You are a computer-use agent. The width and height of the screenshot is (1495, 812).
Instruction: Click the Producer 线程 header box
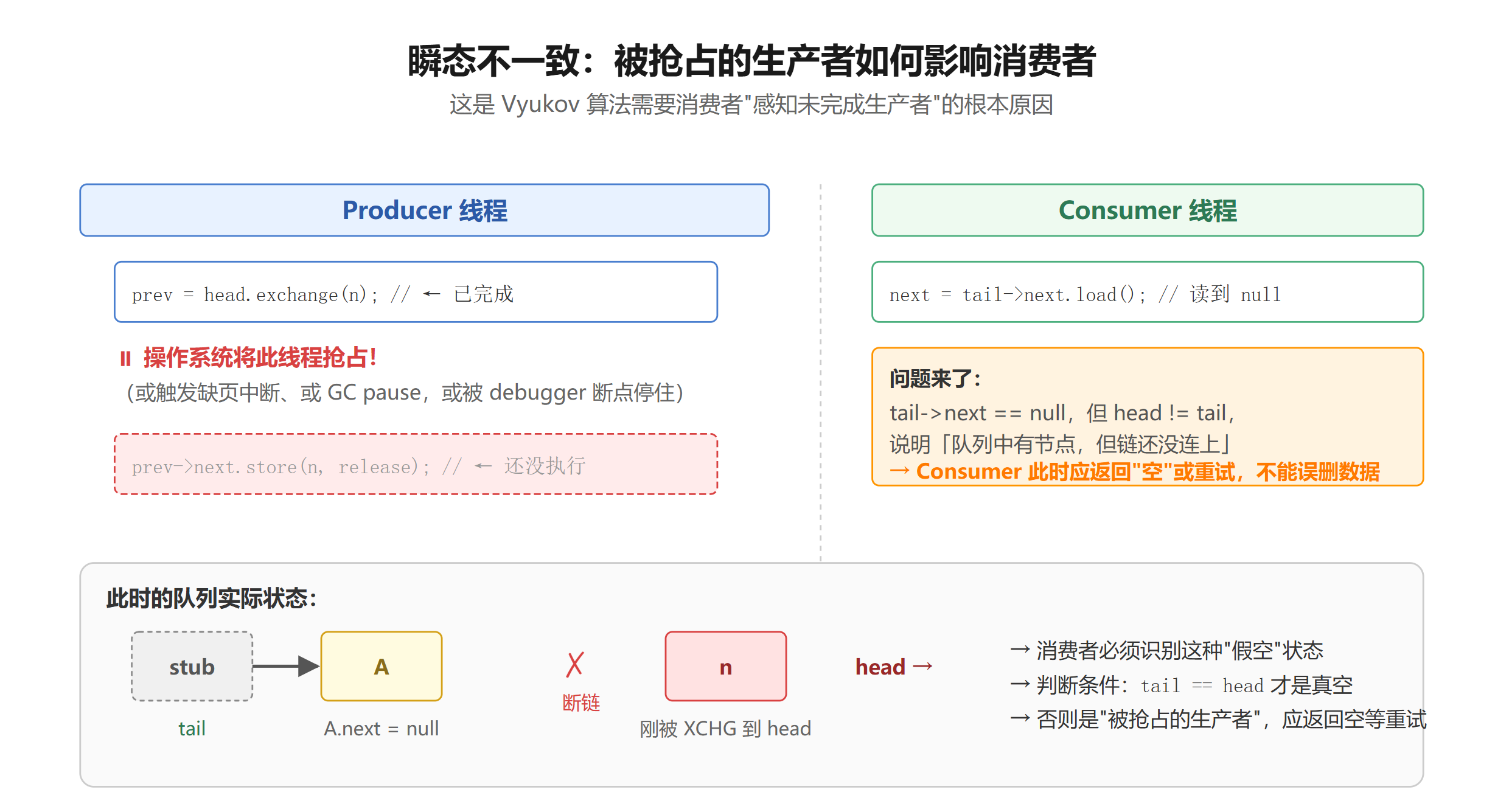point(424,210)
